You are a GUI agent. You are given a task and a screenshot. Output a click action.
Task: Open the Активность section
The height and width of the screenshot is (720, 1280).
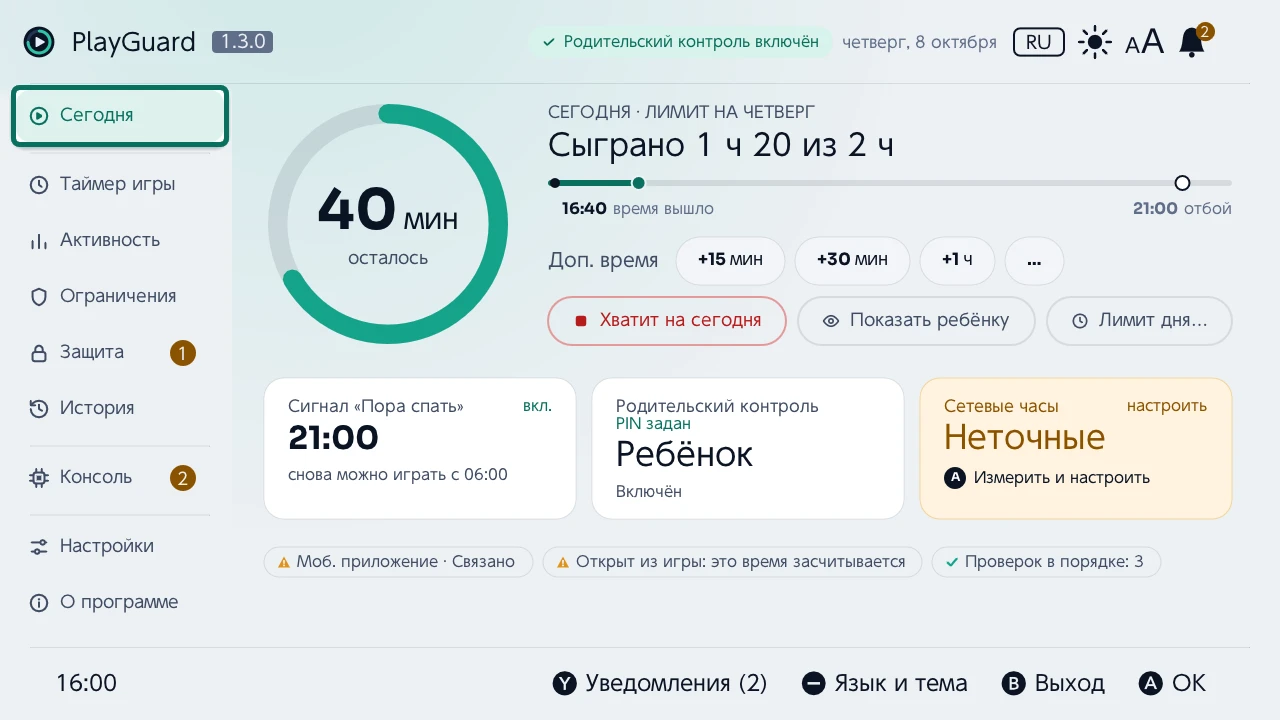(120, 240)
